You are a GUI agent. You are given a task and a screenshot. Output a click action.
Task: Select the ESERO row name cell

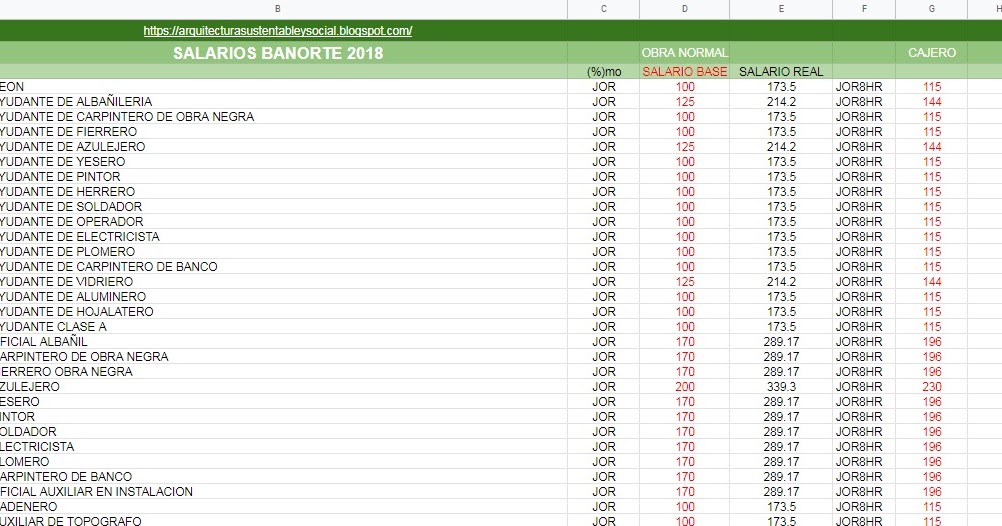coord(283,402)
